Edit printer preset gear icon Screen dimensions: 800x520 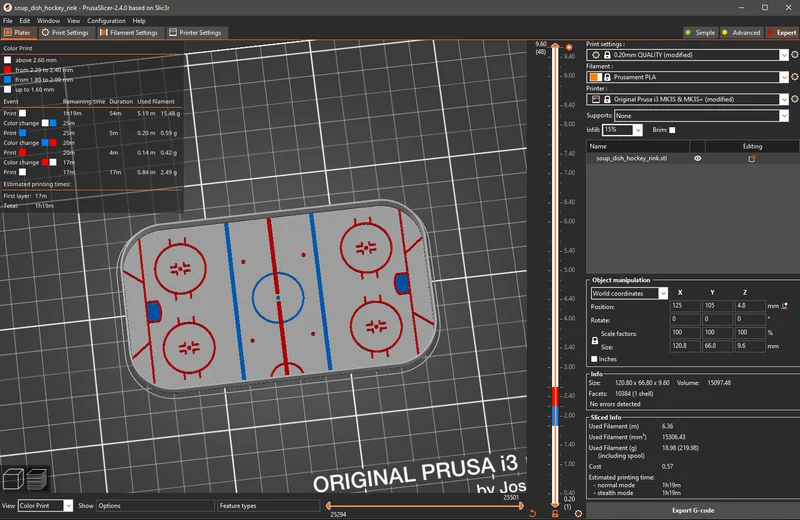[794, 99]
